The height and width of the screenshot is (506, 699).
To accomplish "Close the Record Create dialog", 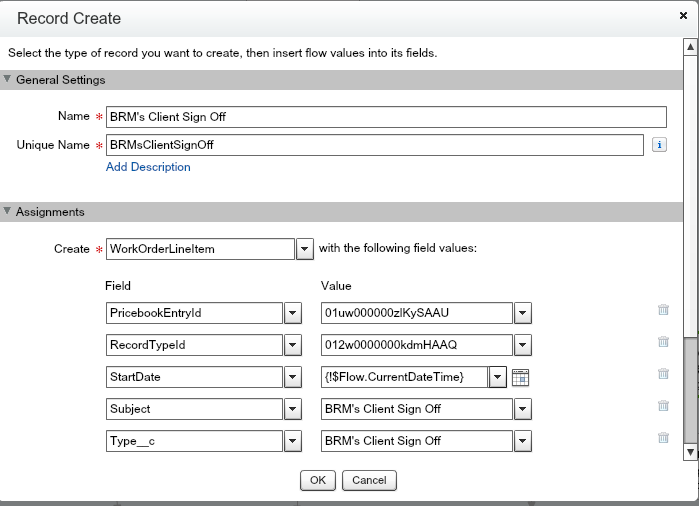I will (x=683, y=17).
